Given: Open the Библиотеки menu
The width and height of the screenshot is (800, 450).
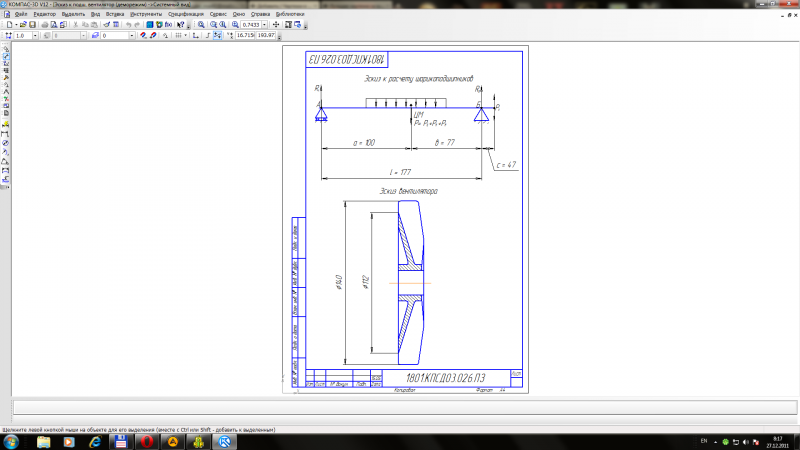Looking at the screenshot, I should click(289, 15).
